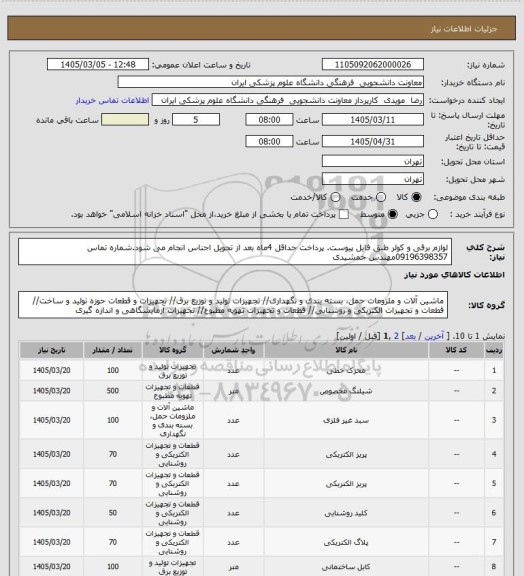Open the بعد next-page link
This screenshot has height=576, width=524.
pos(410,336)
